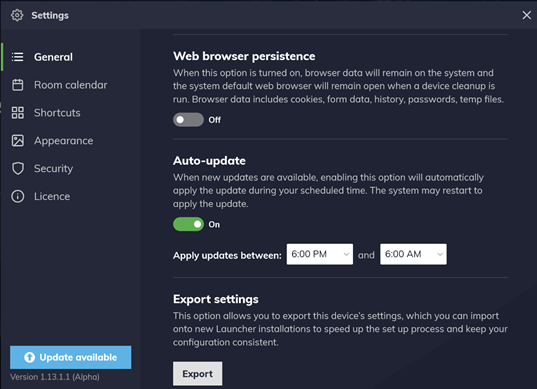Click the Settings title text
This screenshot has width=537, height=389.
50,15
